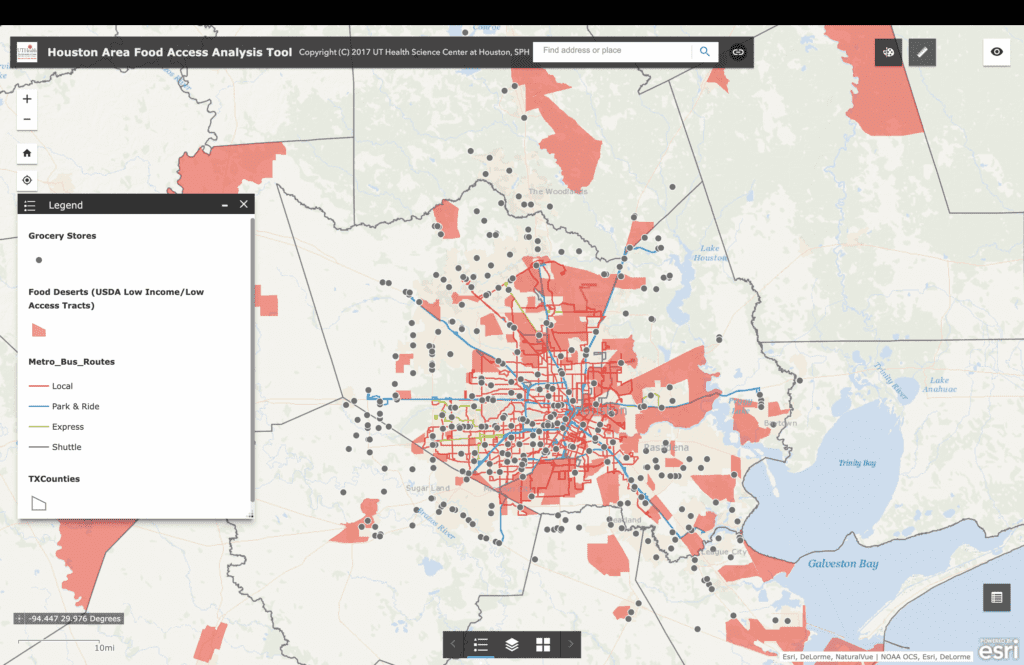Click the Home button to reset map extent

pos(26,152)
